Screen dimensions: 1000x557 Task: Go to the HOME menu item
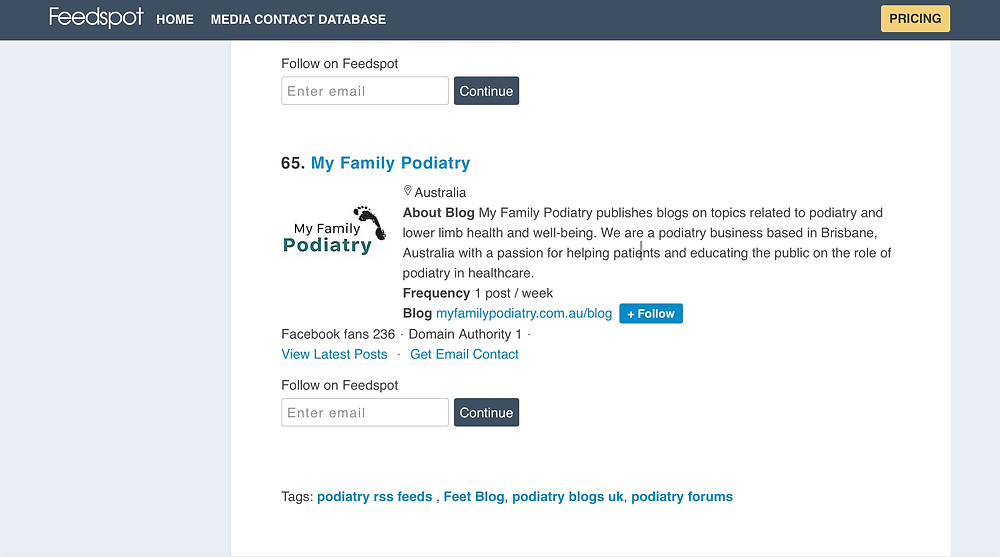(x=175, y=19)
